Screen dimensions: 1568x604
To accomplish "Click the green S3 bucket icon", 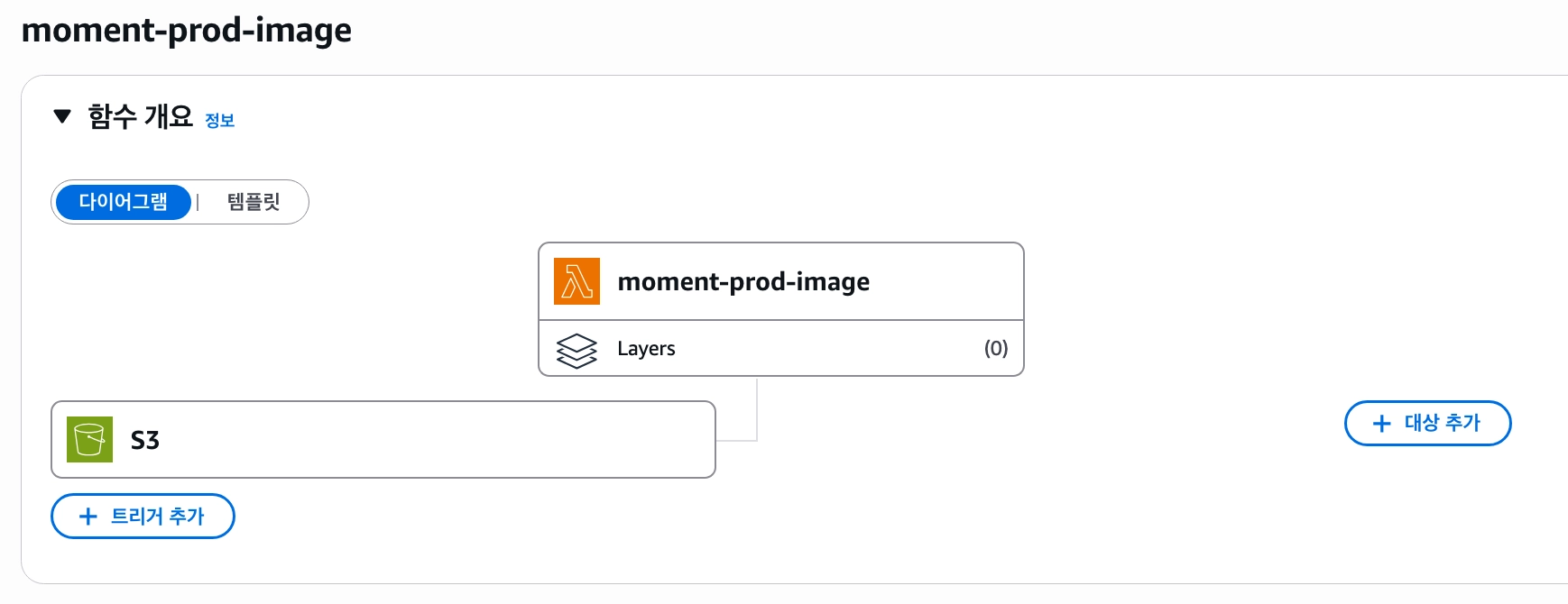I will (x=89, y=439).
